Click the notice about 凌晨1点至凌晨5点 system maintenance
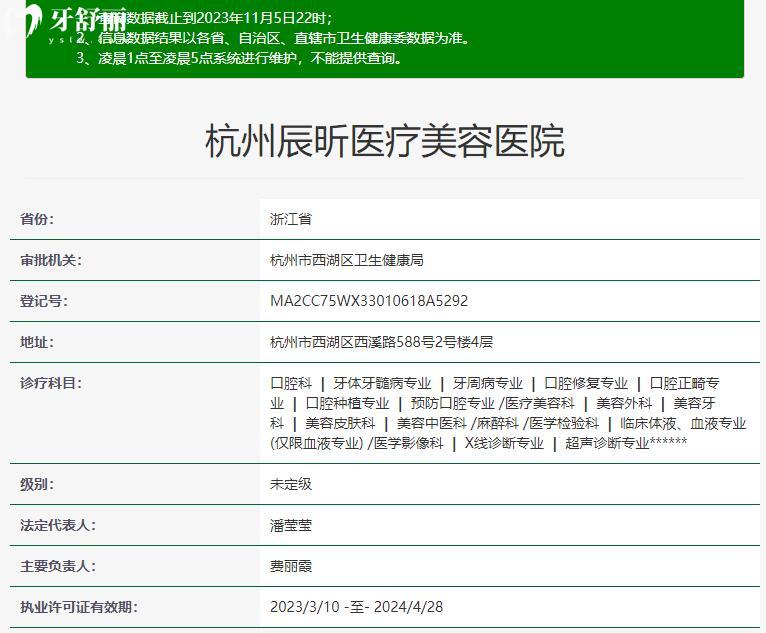This screenshot has width=766, height=633. coord(240,59)
